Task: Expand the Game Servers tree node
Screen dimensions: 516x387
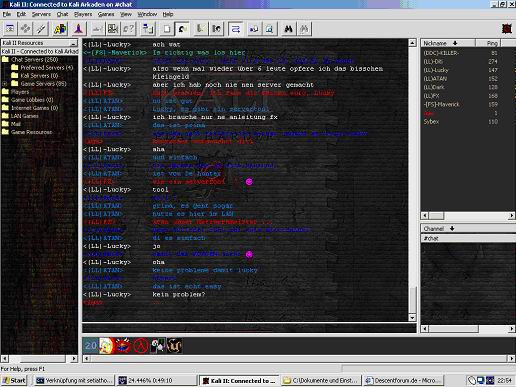Action: [x=5, y=84]
